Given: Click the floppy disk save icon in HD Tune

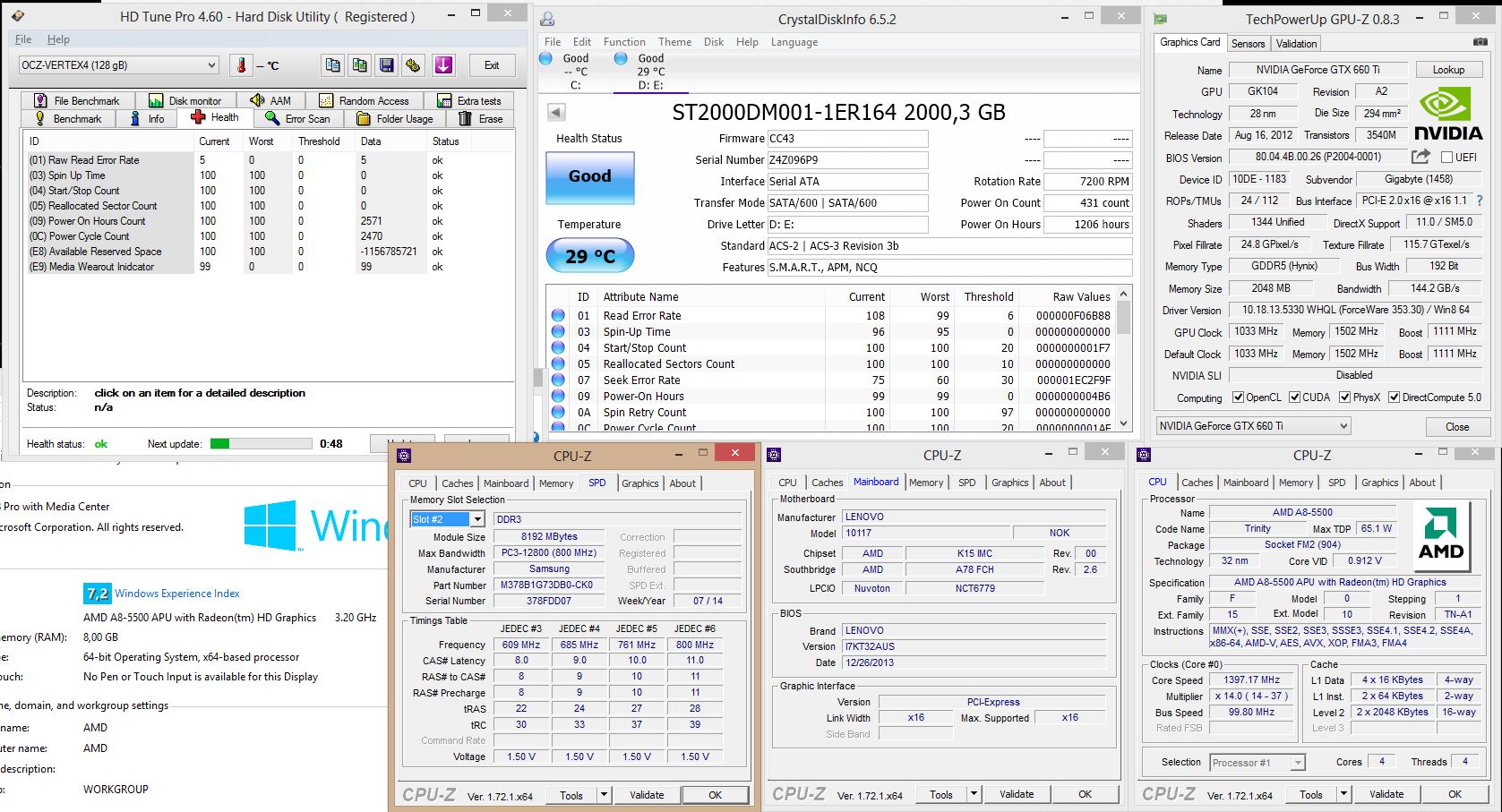Looking at the screenshot, I should tap(386, 65).
